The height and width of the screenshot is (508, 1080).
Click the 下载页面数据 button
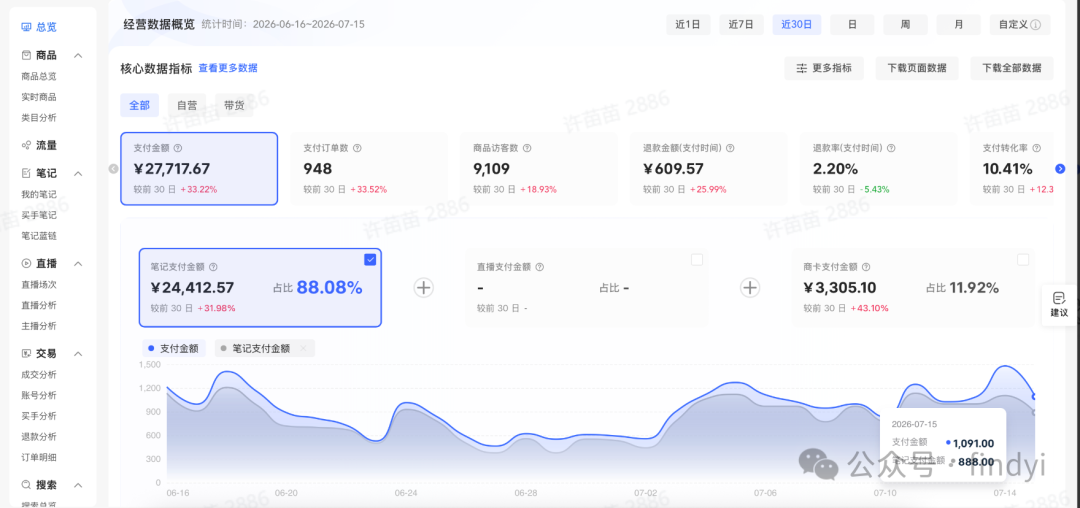917,68
